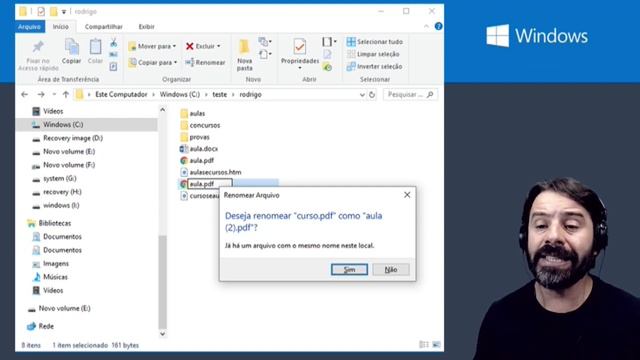The image size is (640, 360).
Task: Switch to the Compartilhar tab
Action: coord(104,27)
